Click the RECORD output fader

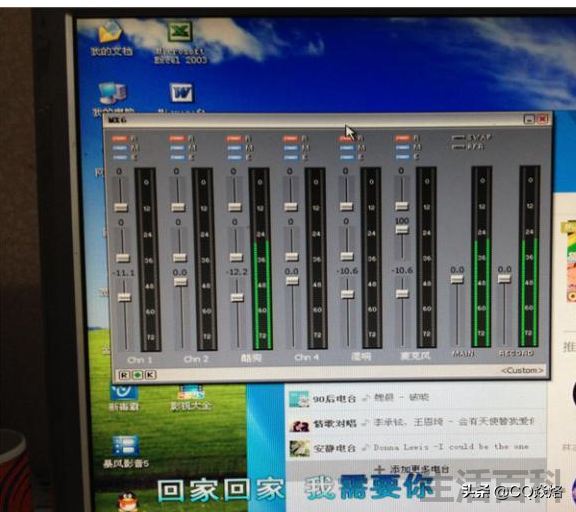[504, 279]
